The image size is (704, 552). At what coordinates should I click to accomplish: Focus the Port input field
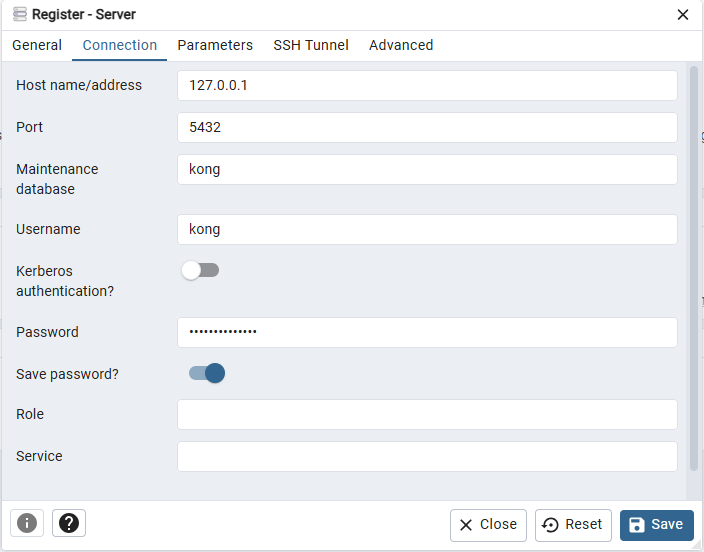click(427, 128)
